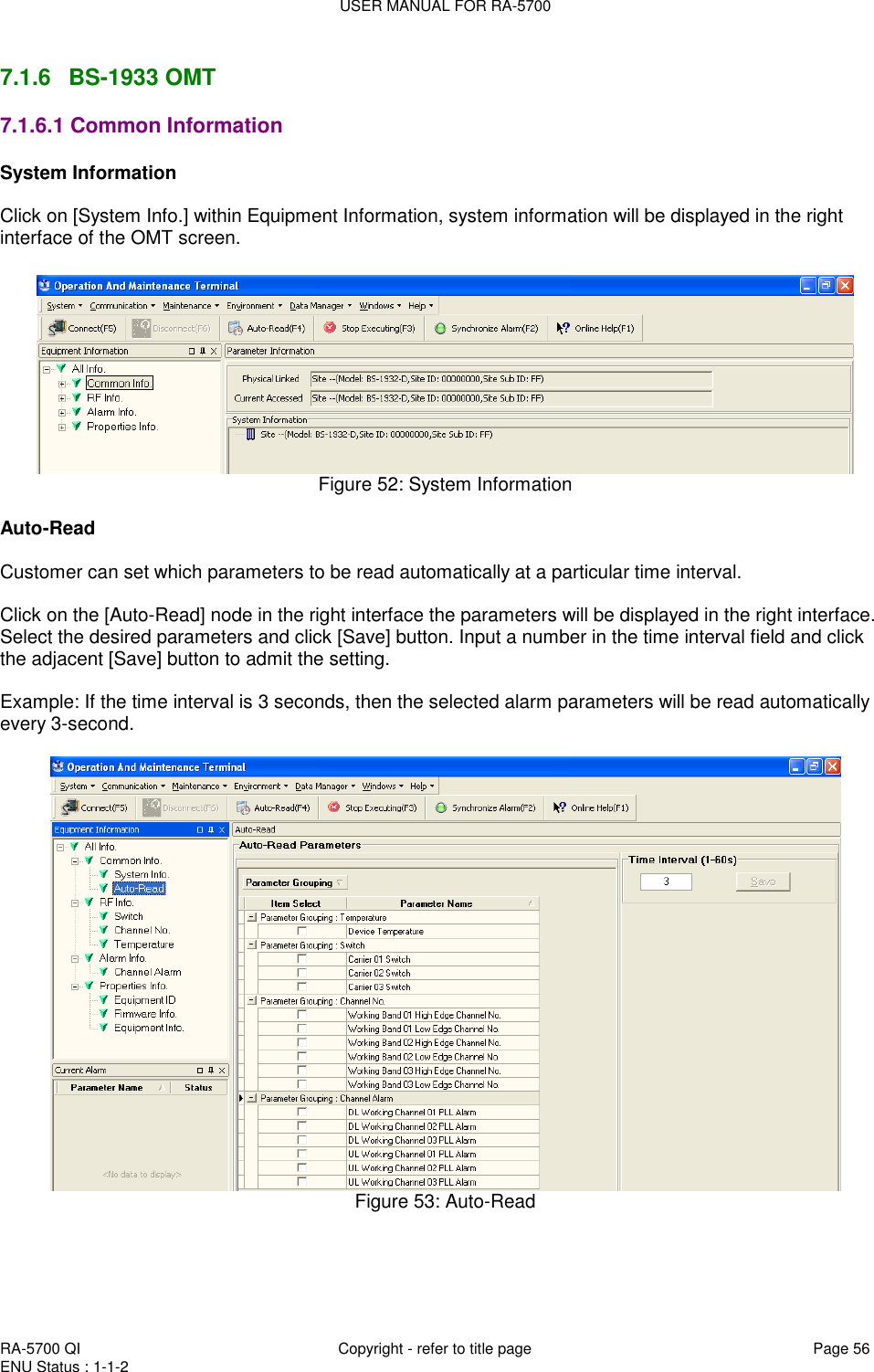This screenshot has width=874, height=1372.
Task: Open Online Help(F1) in Figure 53 toolbar
Action: click(592, 807)
